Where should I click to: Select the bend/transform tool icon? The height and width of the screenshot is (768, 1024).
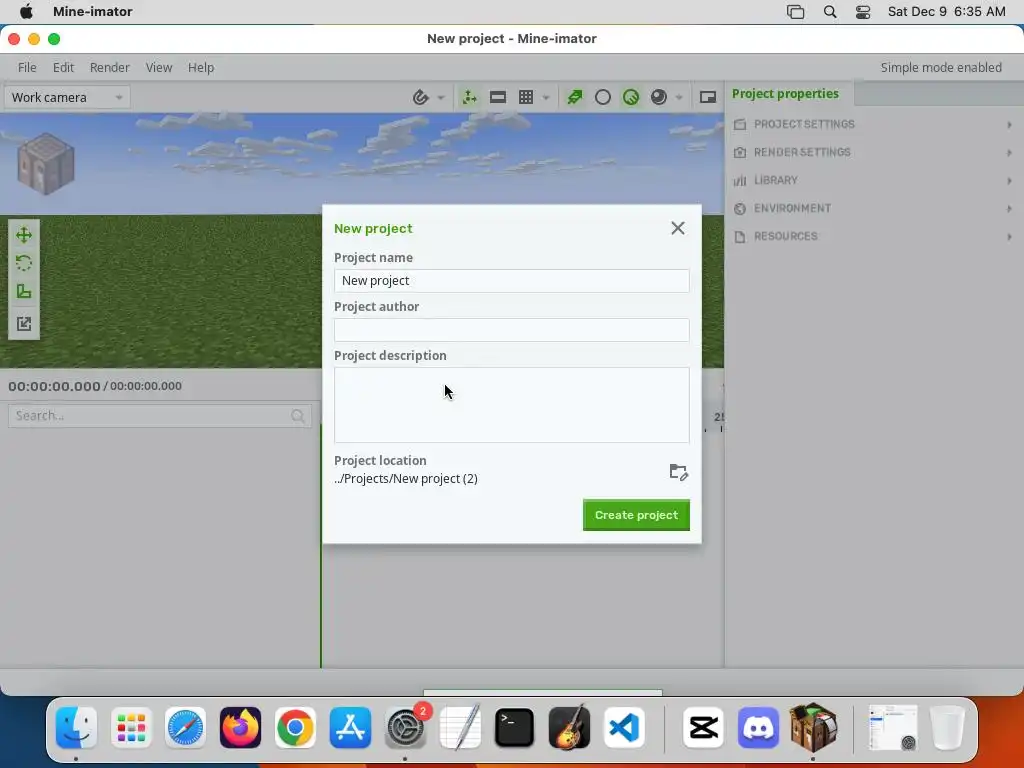(x=24, y=324)
